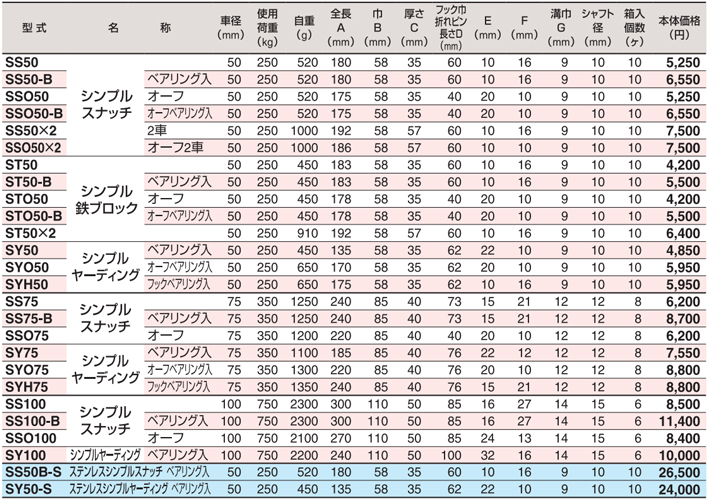708x500 pixels.
Task: Select model SYH75
Action: click(27, 388)
